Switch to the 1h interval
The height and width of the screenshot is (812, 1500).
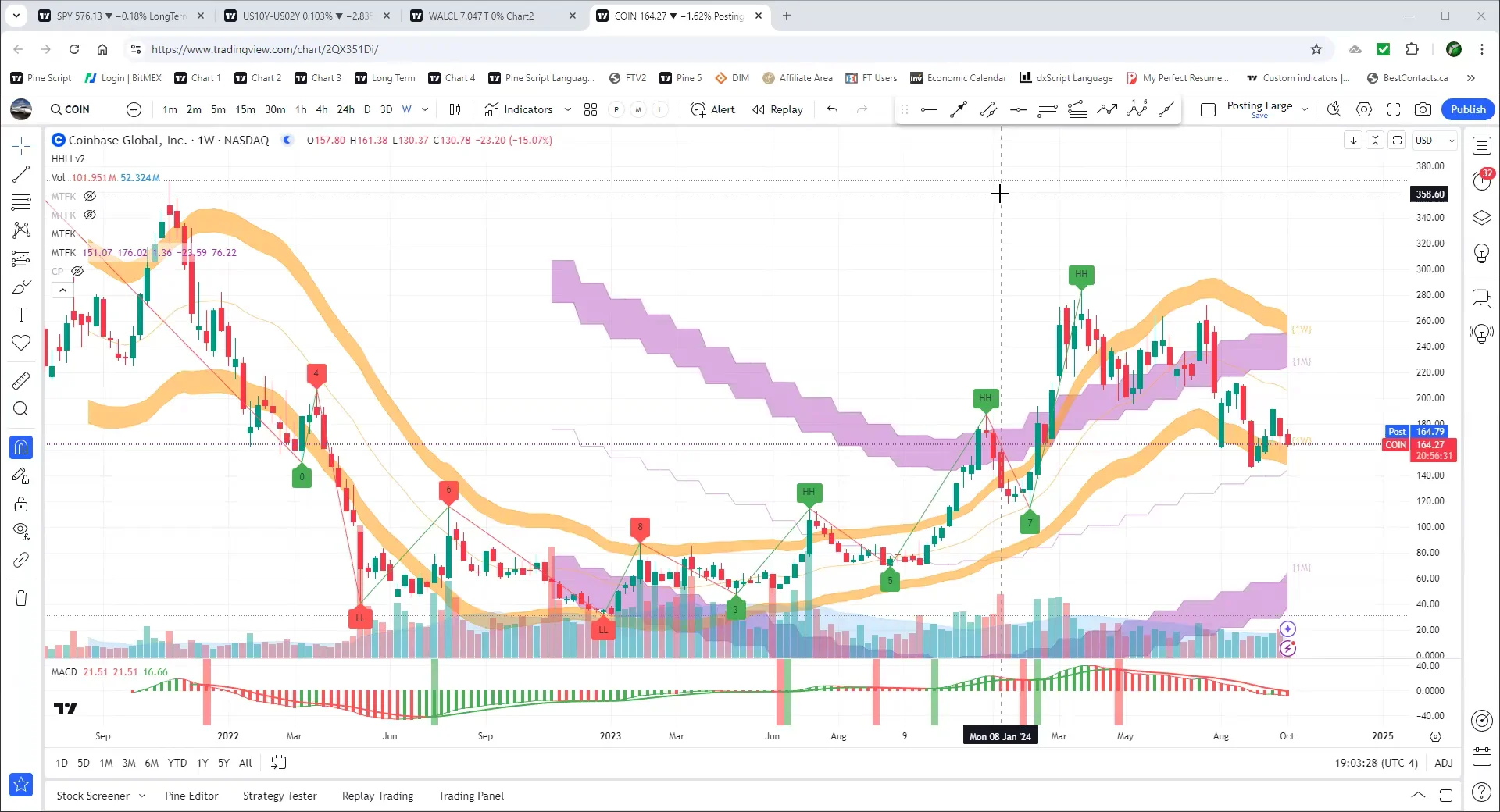click(x=301, y=110)
